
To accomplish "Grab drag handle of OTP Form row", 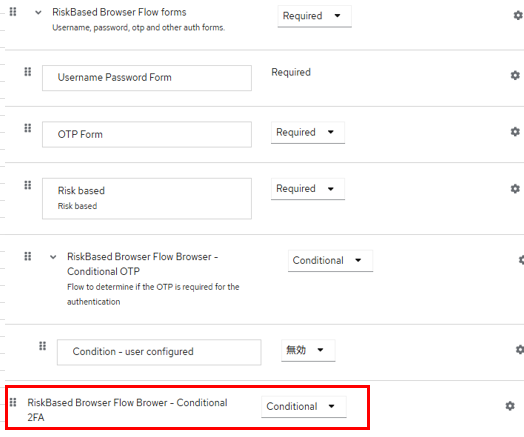I will click(x=28, y=128).
